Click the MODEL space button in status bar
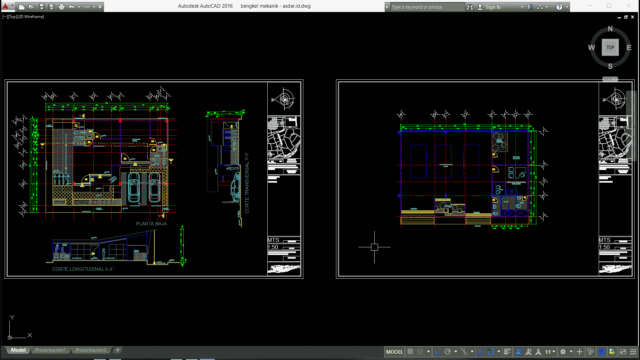640x360 pixels. coord(394,352)
